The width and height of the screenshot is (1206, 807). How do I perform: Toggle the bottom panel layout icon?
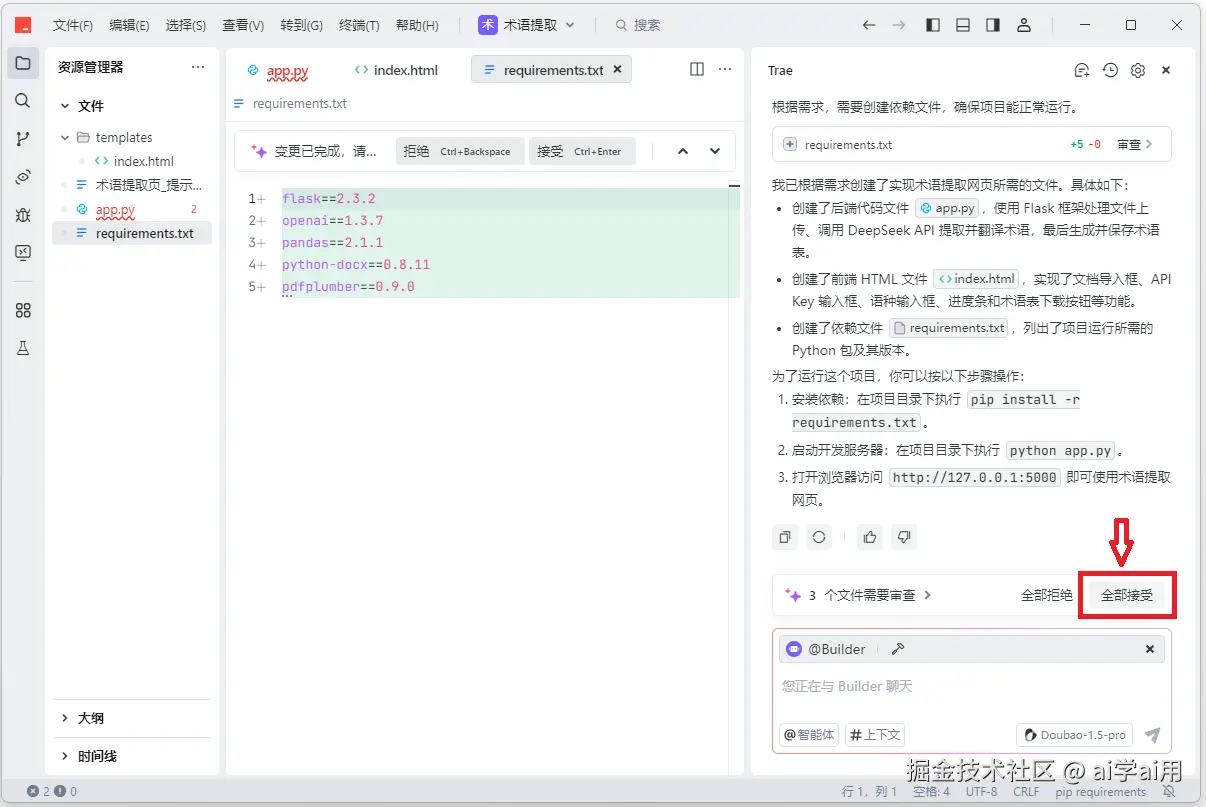[963, 25]
